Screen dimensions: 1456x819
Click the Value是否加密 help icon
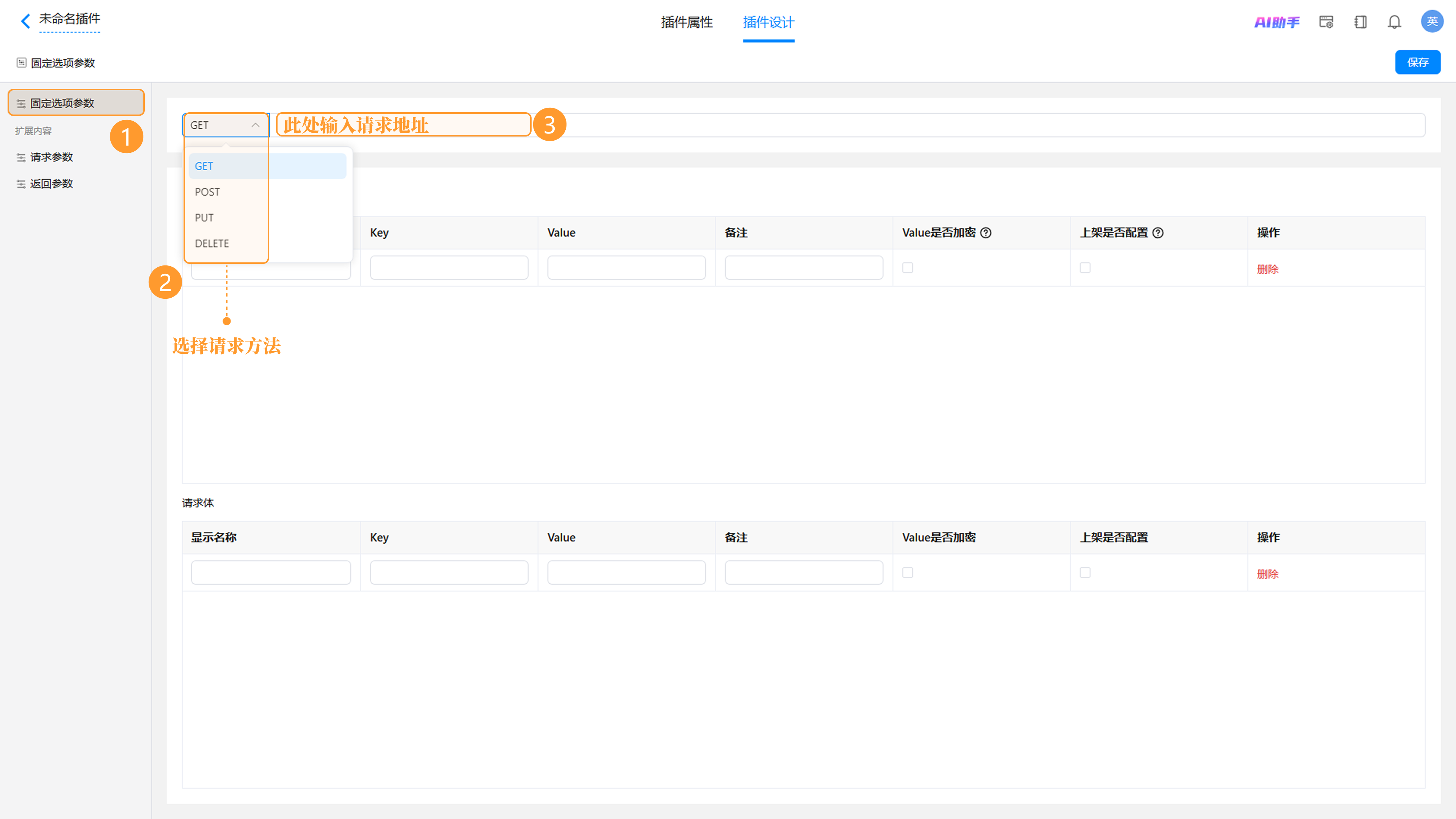(986, 233)
